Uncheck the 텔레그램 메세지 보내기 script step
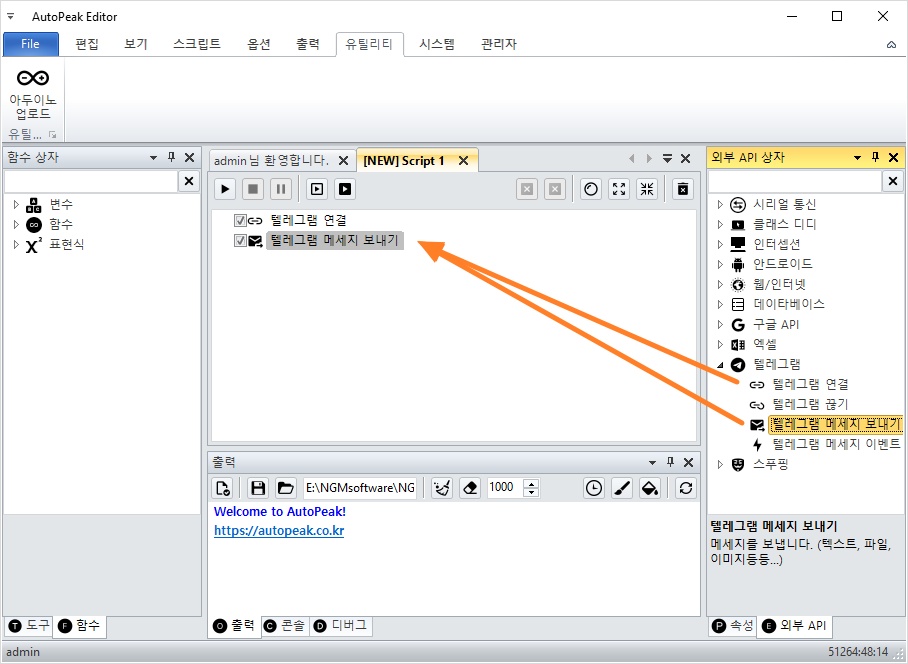 (x=240, y=240)
